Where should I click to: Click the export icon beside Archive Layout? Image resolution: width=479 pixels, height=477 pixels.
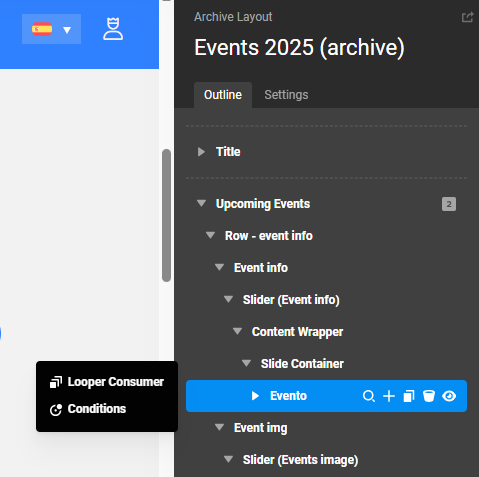(467, 17)
